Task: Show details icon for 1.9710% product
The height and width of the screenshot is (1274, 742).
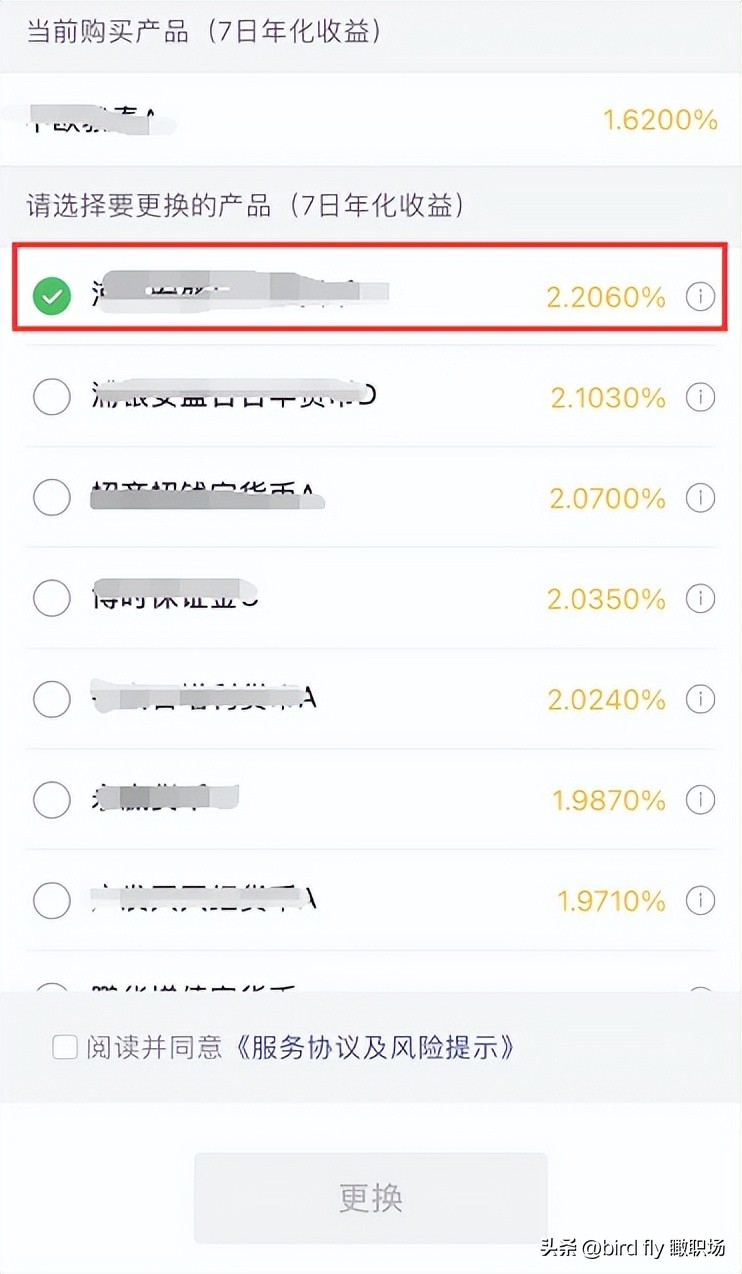Action: click(x=700, y=900)
